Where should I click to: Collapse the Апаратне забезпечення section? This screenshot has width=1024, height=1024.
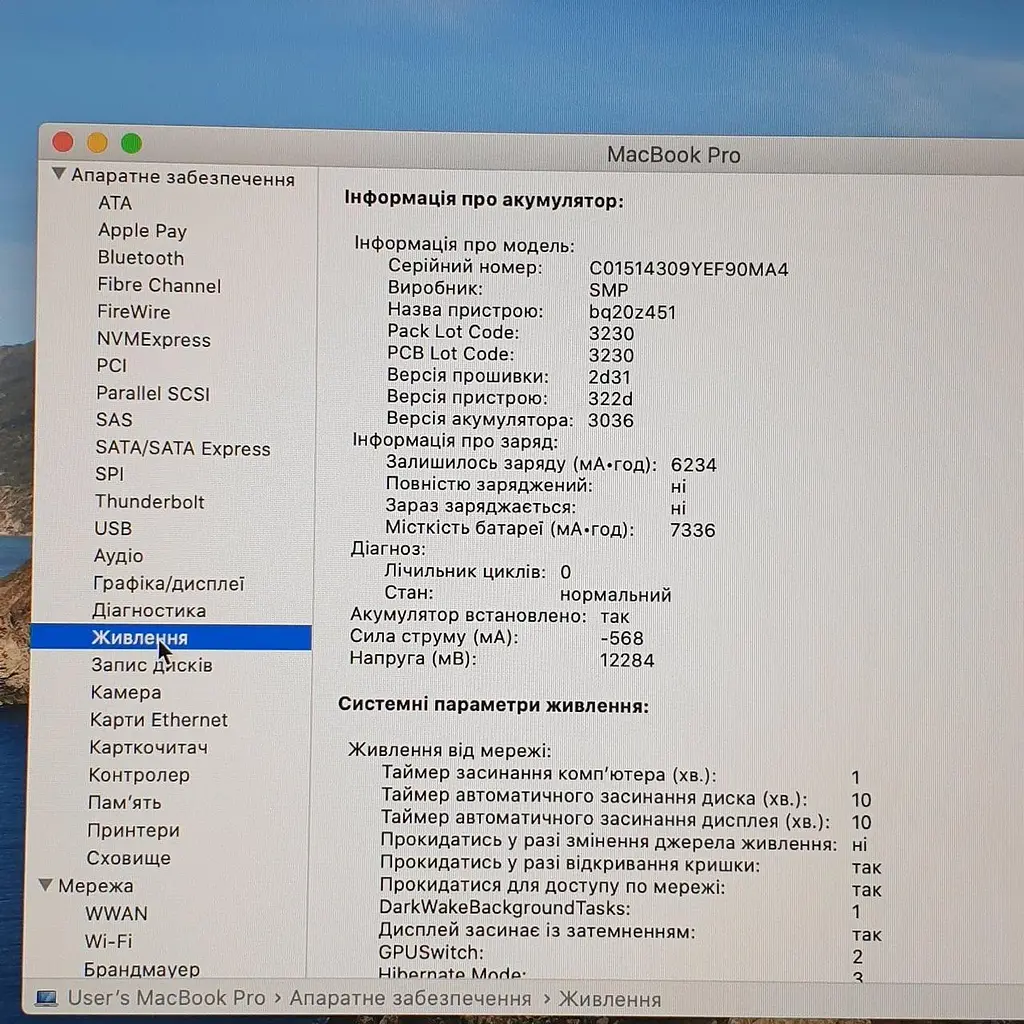coord(59,174)
